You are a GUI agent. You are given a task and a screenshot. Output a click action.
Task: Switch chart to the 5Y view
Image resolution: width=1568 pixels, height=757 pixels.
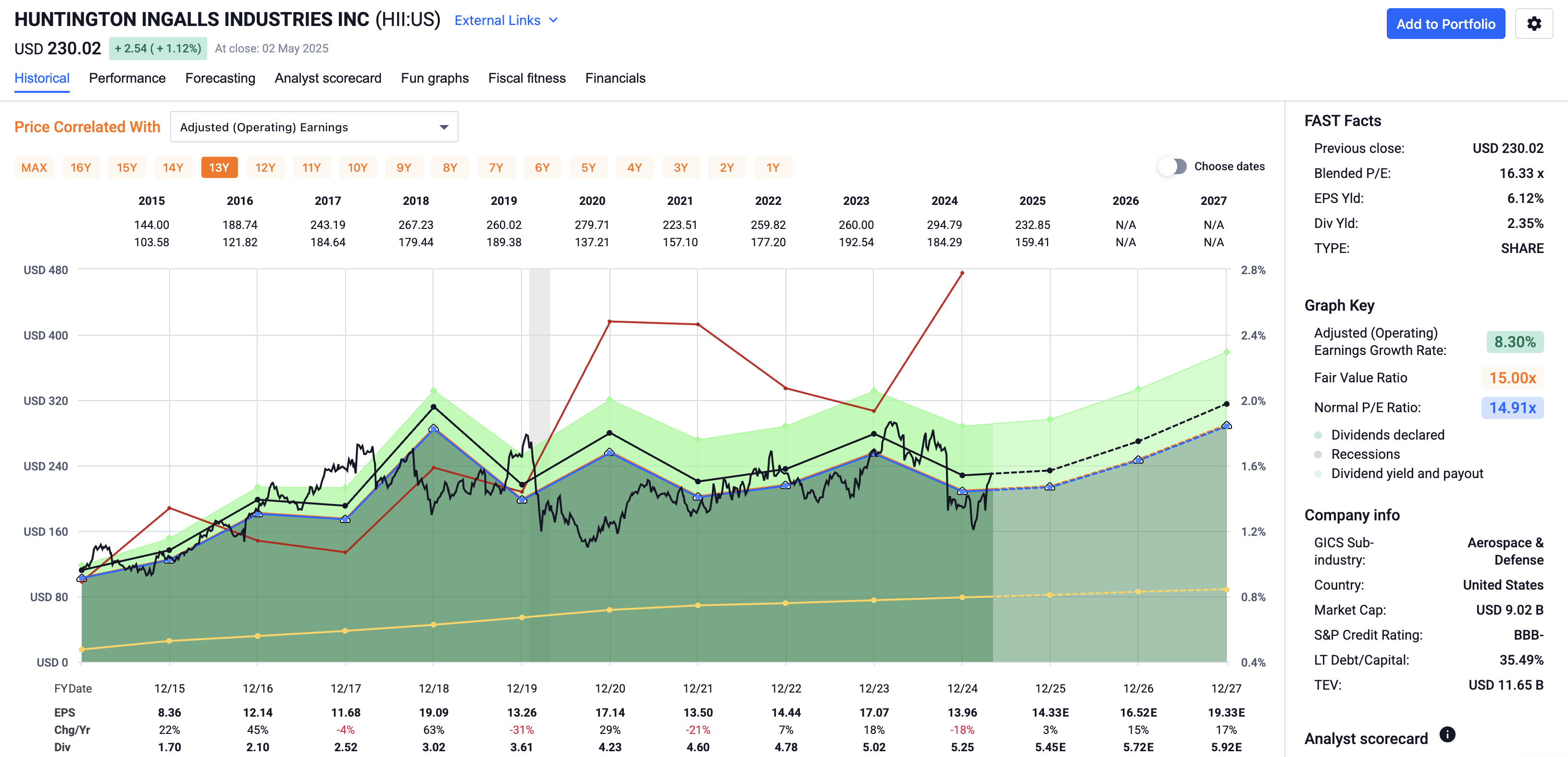589,167
